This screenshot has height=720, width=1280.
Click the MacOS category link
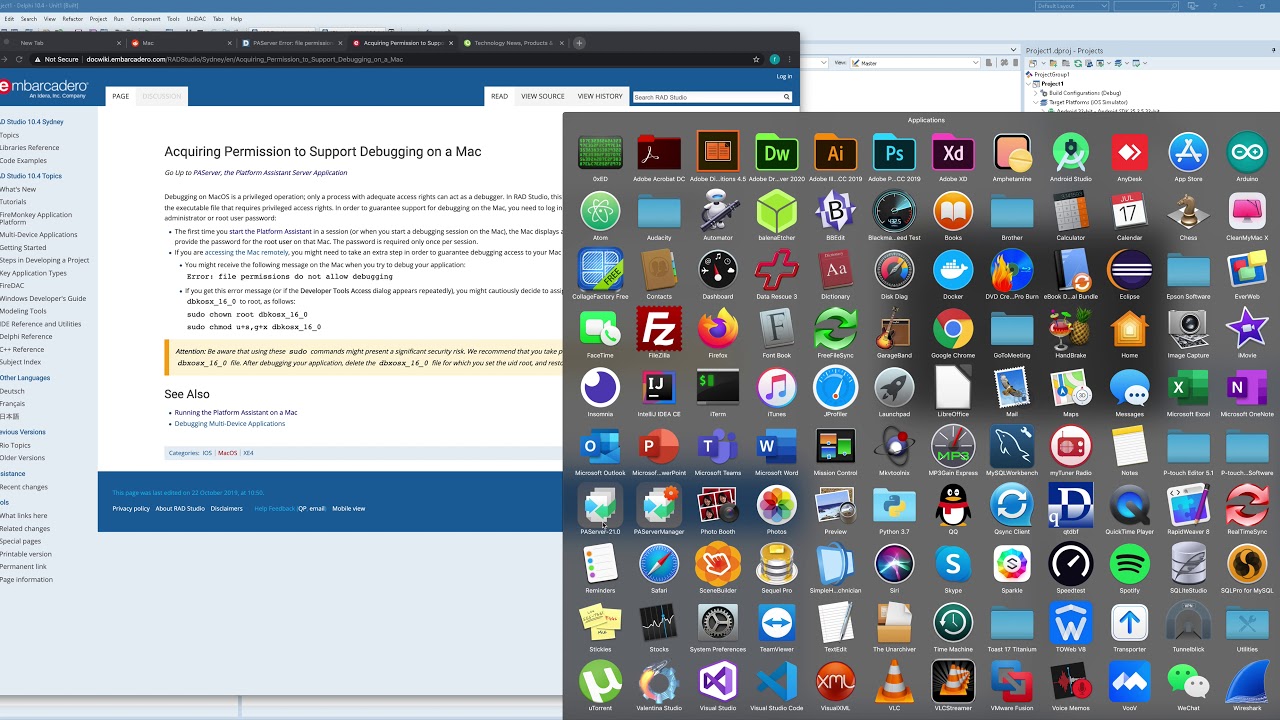click(228, 453)
